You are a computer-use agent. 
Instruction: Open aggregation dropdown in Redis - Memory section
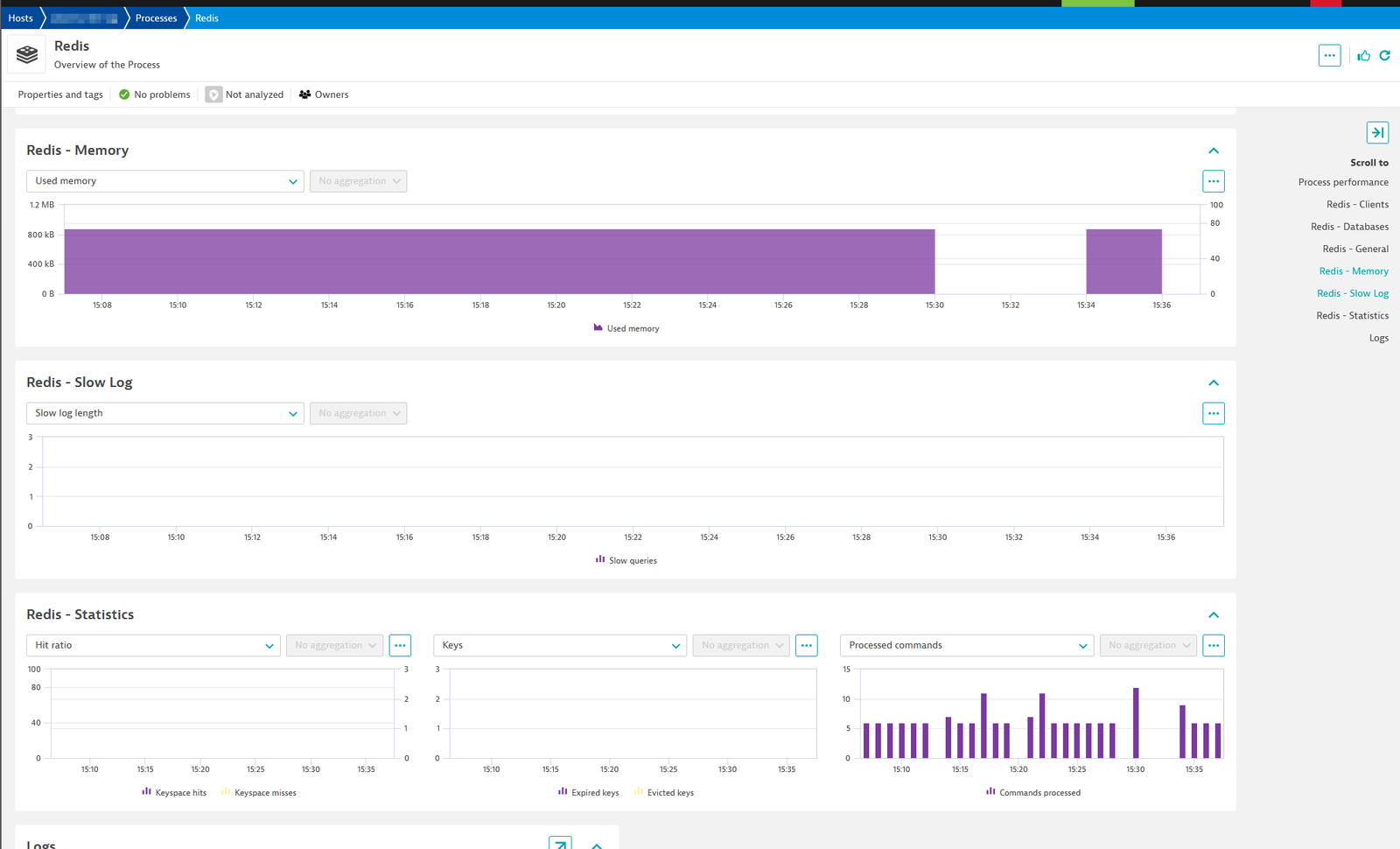pyautogui.click(x=358, y=181)
